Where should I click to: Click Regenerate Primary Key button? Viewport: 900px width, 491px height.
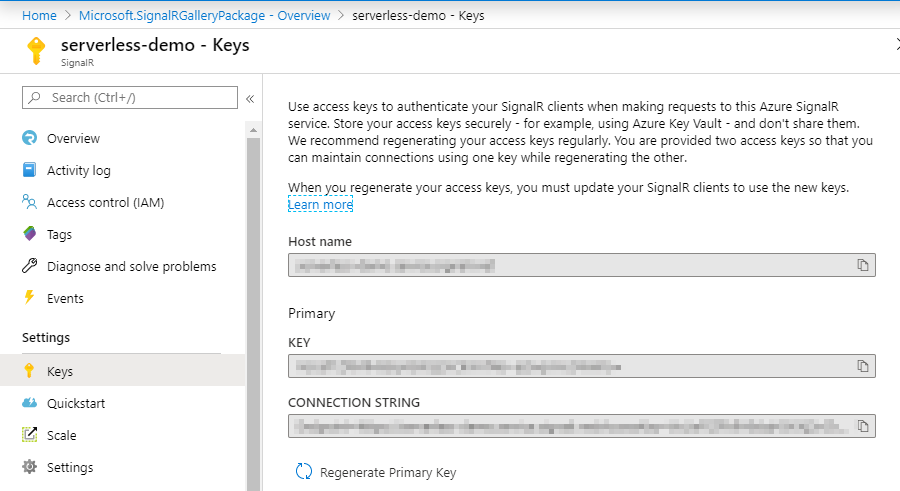(375, 472)
